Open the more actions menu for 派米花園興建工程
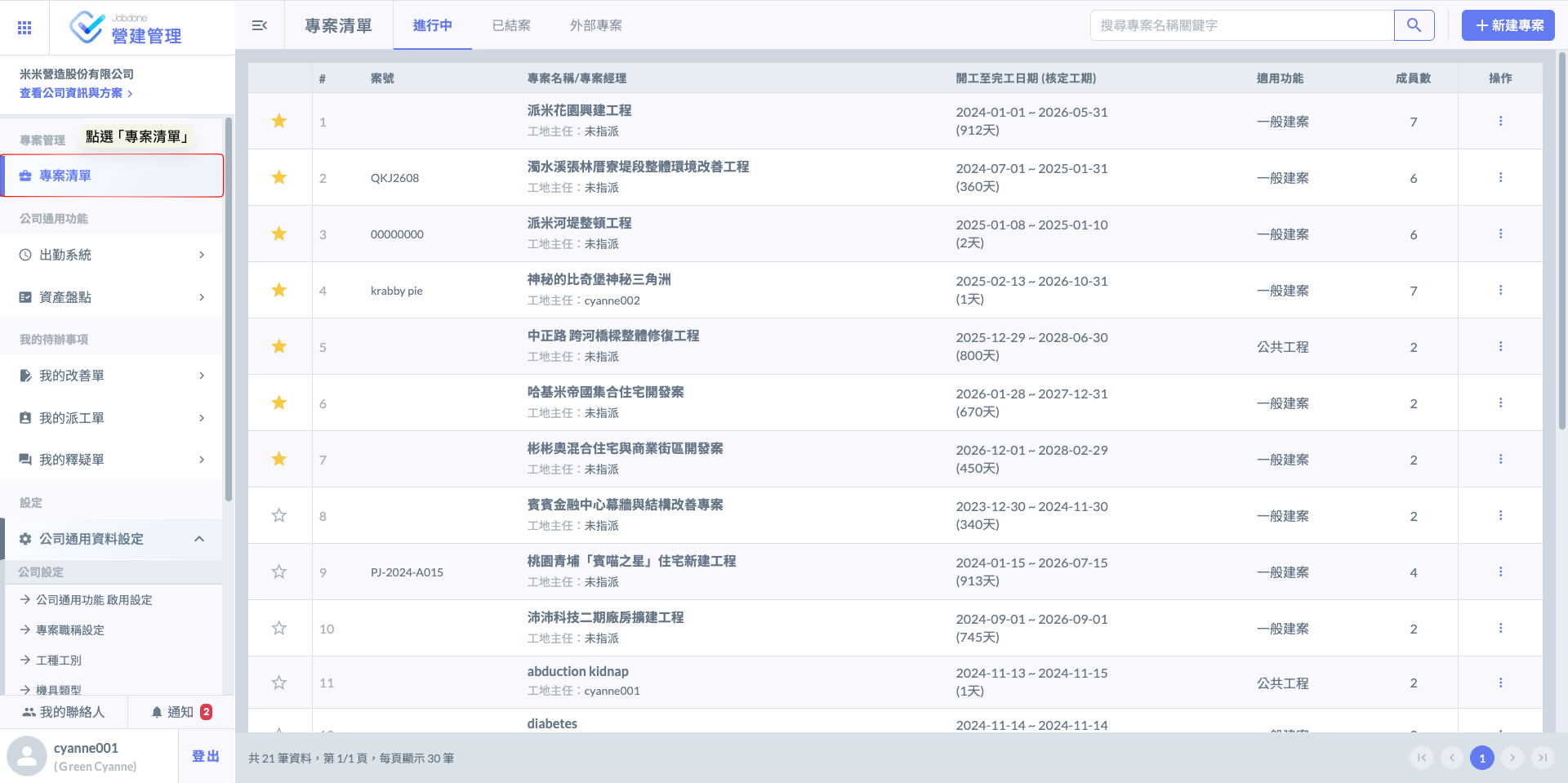Screen dimensions: 1568x783 point(1500,121)
